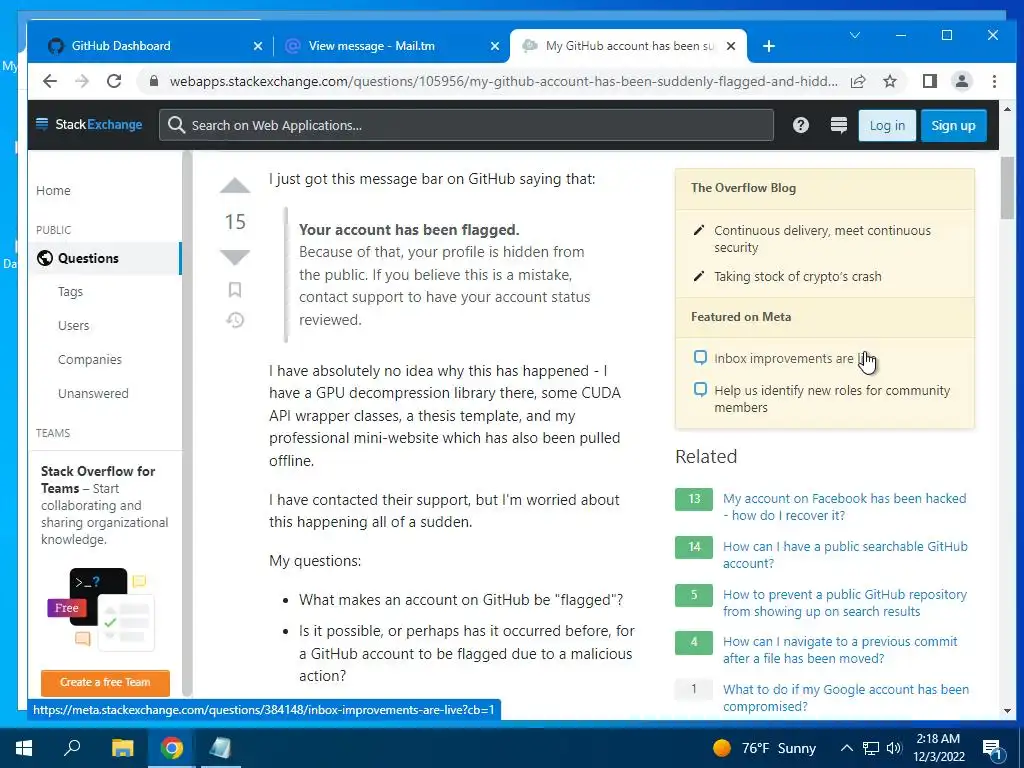Viewport: 1024px width, 768px height.
Task: Open Windows taskbar search
Action: 72,748
